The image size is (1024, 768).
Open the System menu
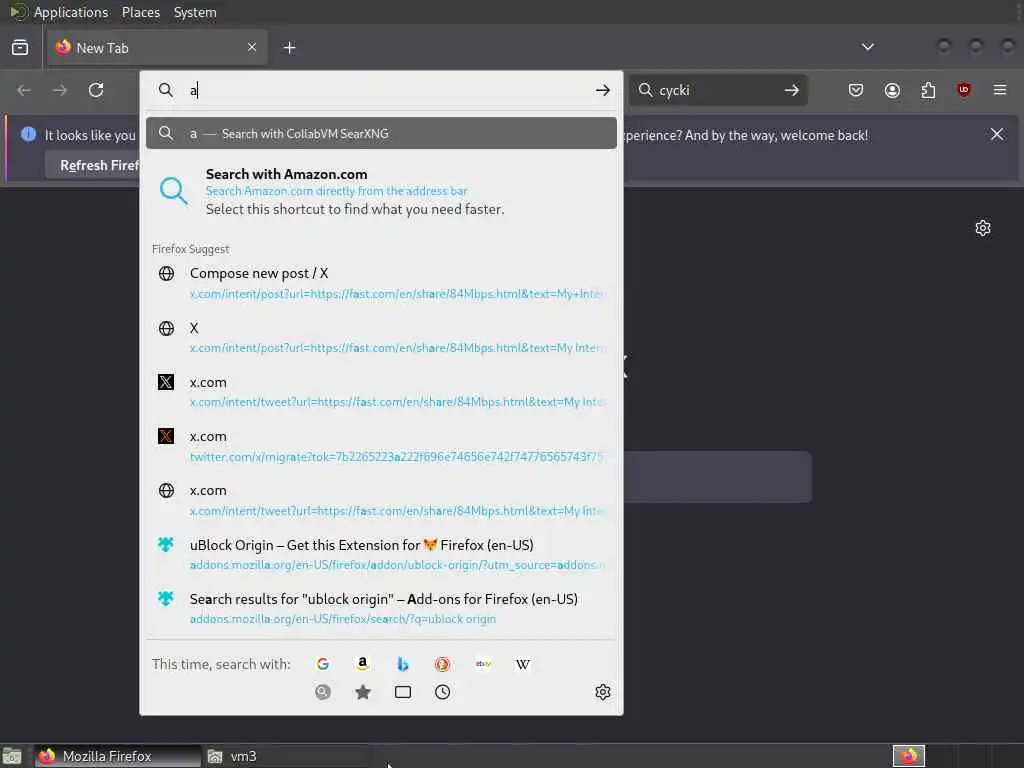pos(195,12)
